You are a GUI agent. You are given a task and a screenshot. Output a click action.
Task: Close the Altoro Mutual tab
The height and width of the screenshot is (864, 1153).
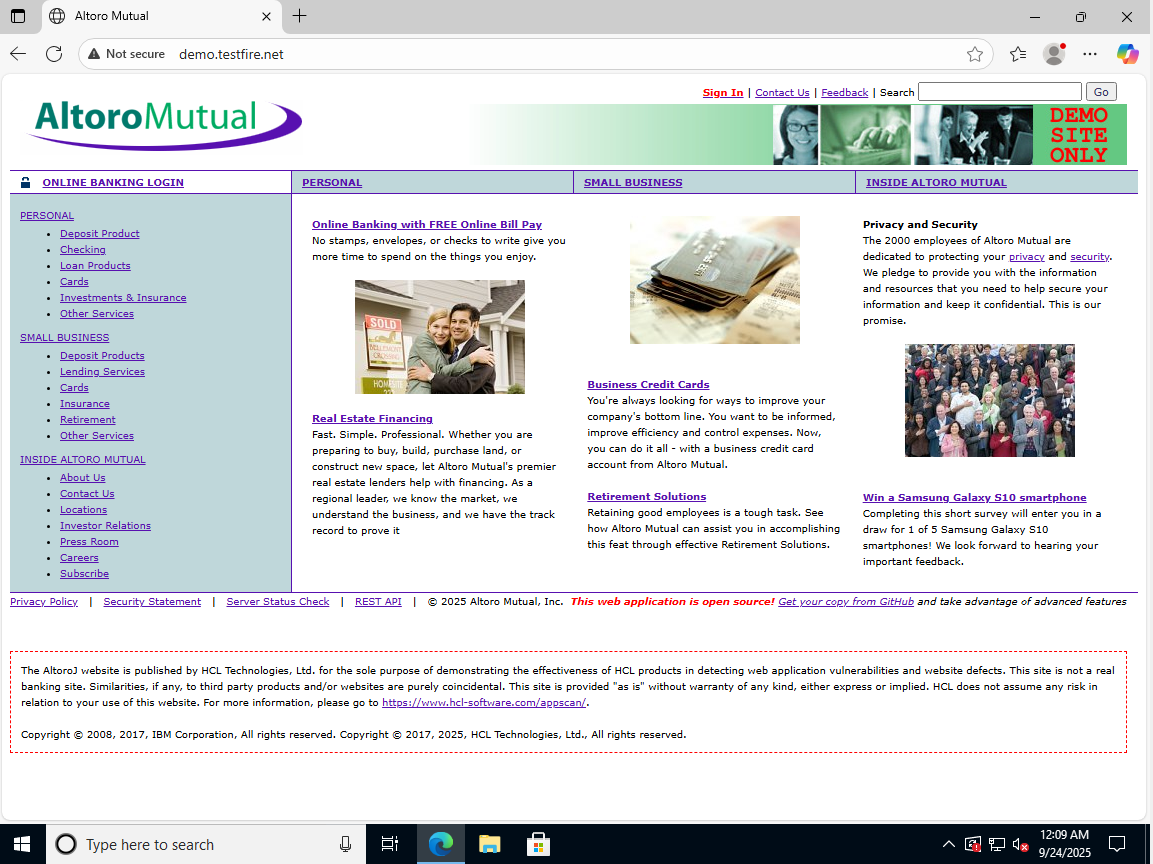click(x=266, y=16)
